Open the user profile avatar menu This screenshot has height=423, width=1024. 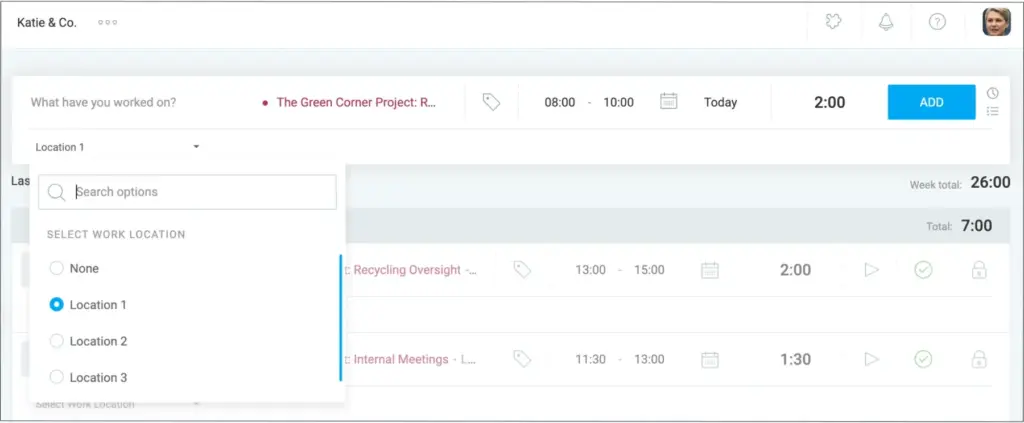coord(996,22)
